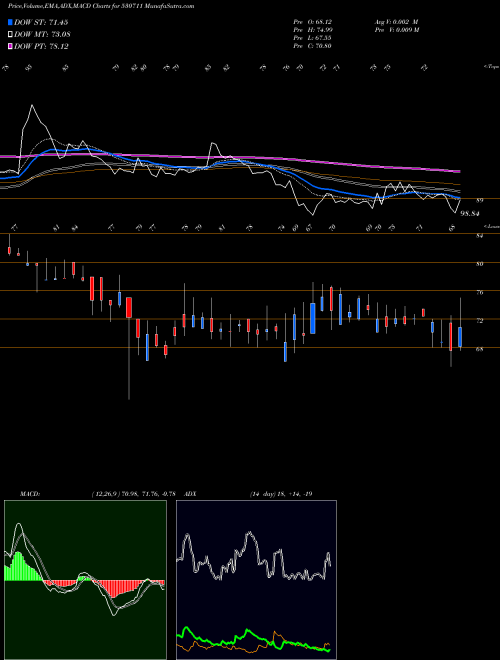Viewport: 500px width, 660px height.
Task: Click the 72 price axis label
Action: pyautogui.click(x=479, y=321)
